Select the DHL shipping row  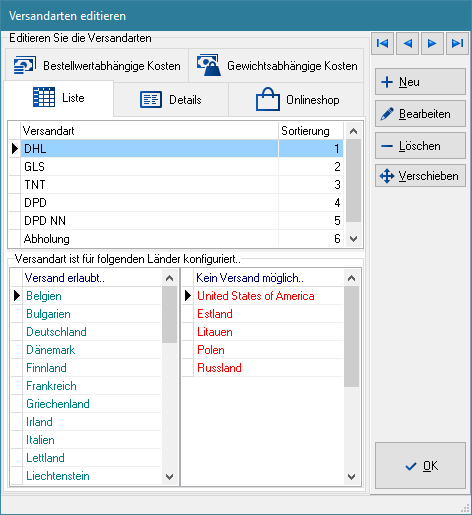(182, 149)
